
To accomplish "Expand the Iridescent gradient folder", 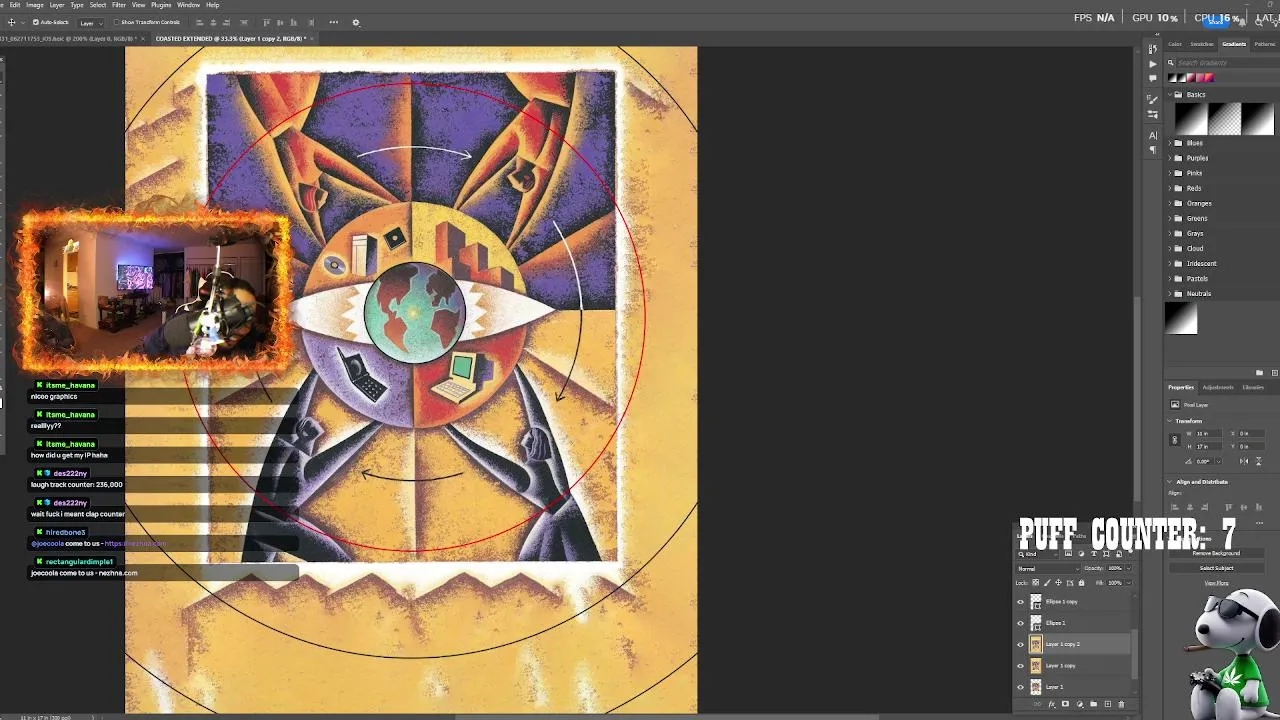I will pos(1170,263).
